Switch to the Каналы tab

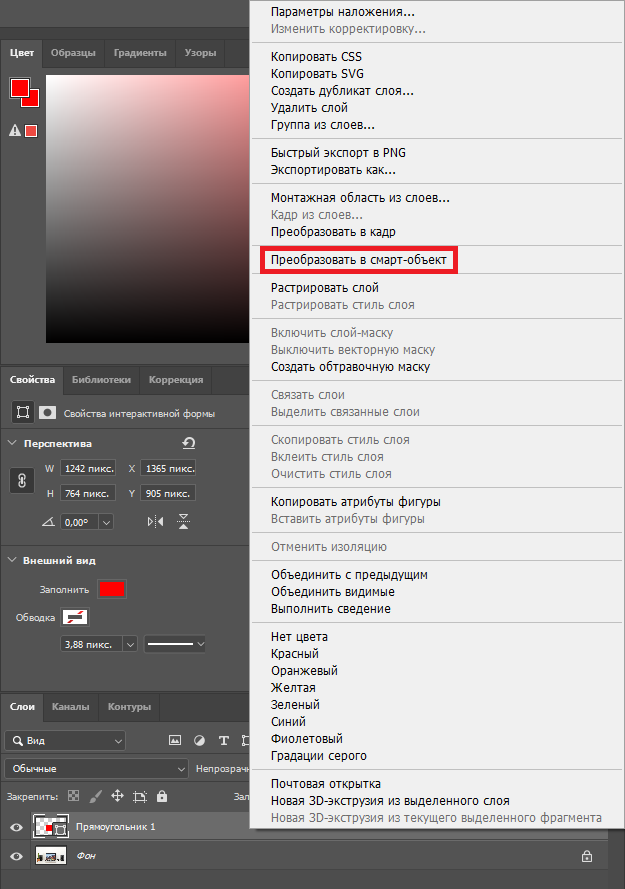point(70,706)
